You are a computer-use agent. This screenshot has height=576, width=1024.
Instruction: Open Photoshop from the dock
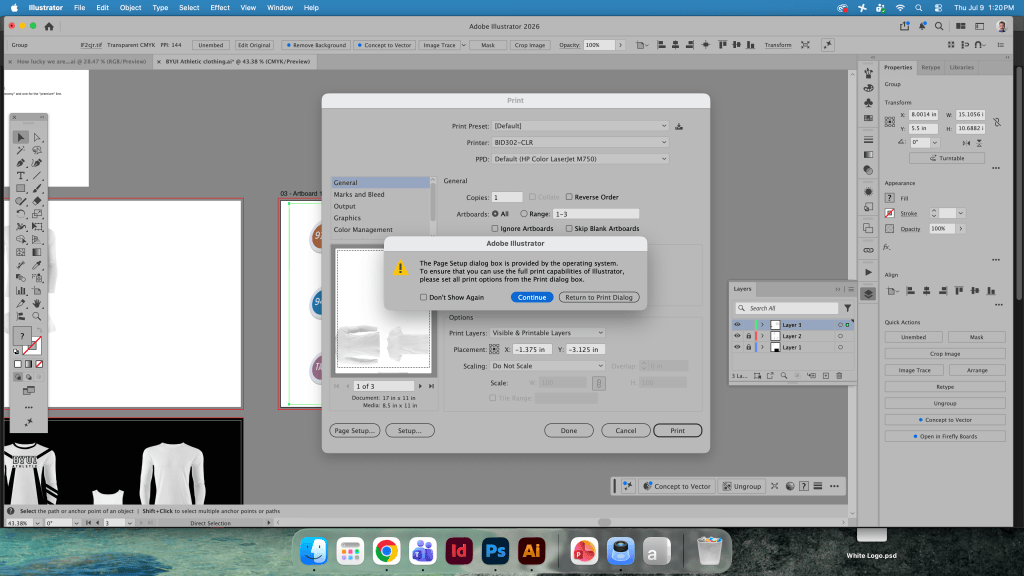tap(495, 551)
